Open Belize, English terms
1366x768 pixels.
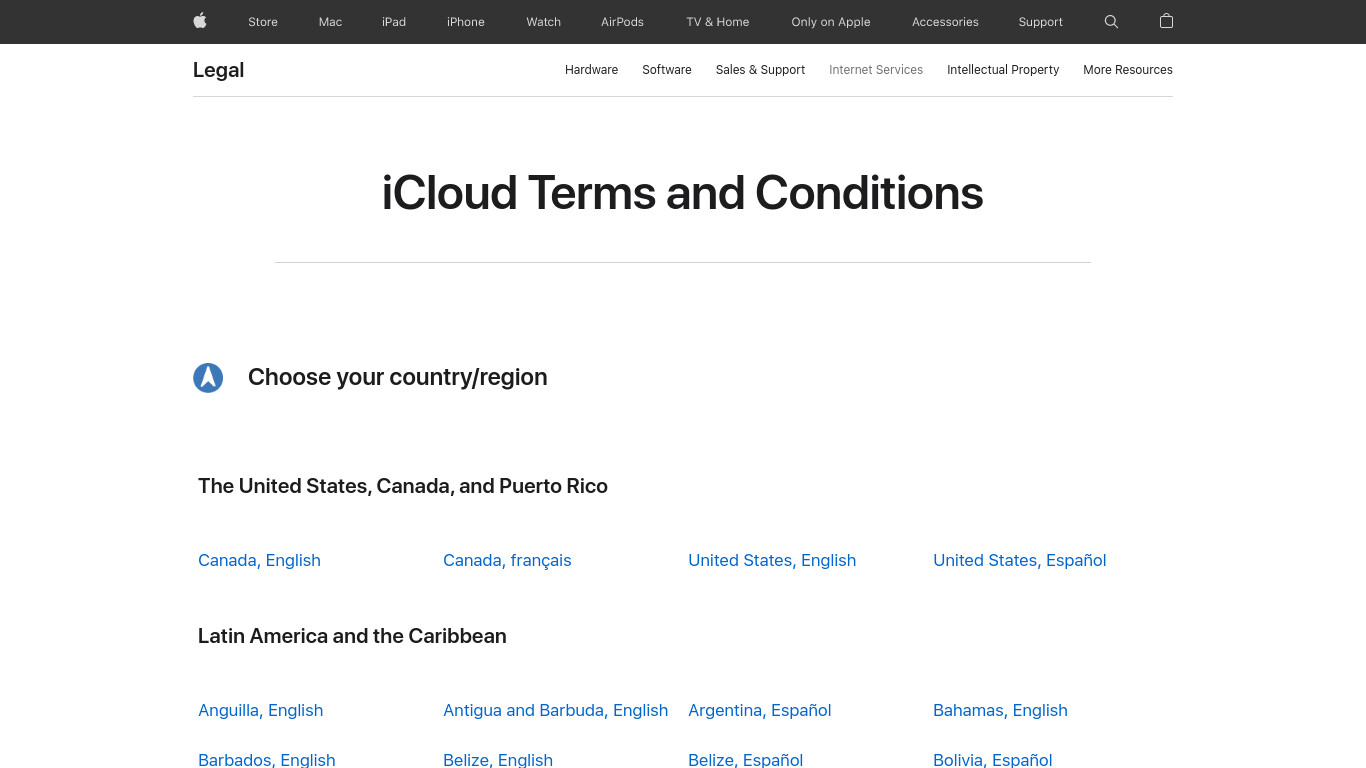[x=498, y=760]
